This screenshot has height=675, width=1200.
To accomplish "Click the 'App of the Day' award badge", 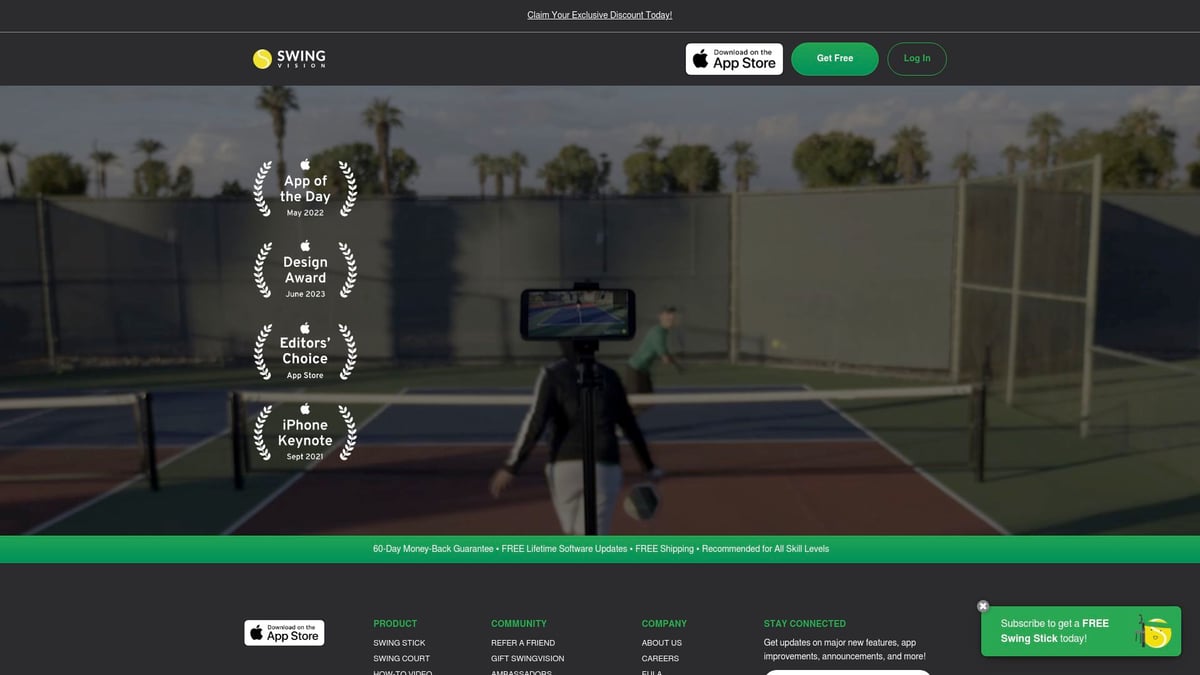I will (304, 190).
